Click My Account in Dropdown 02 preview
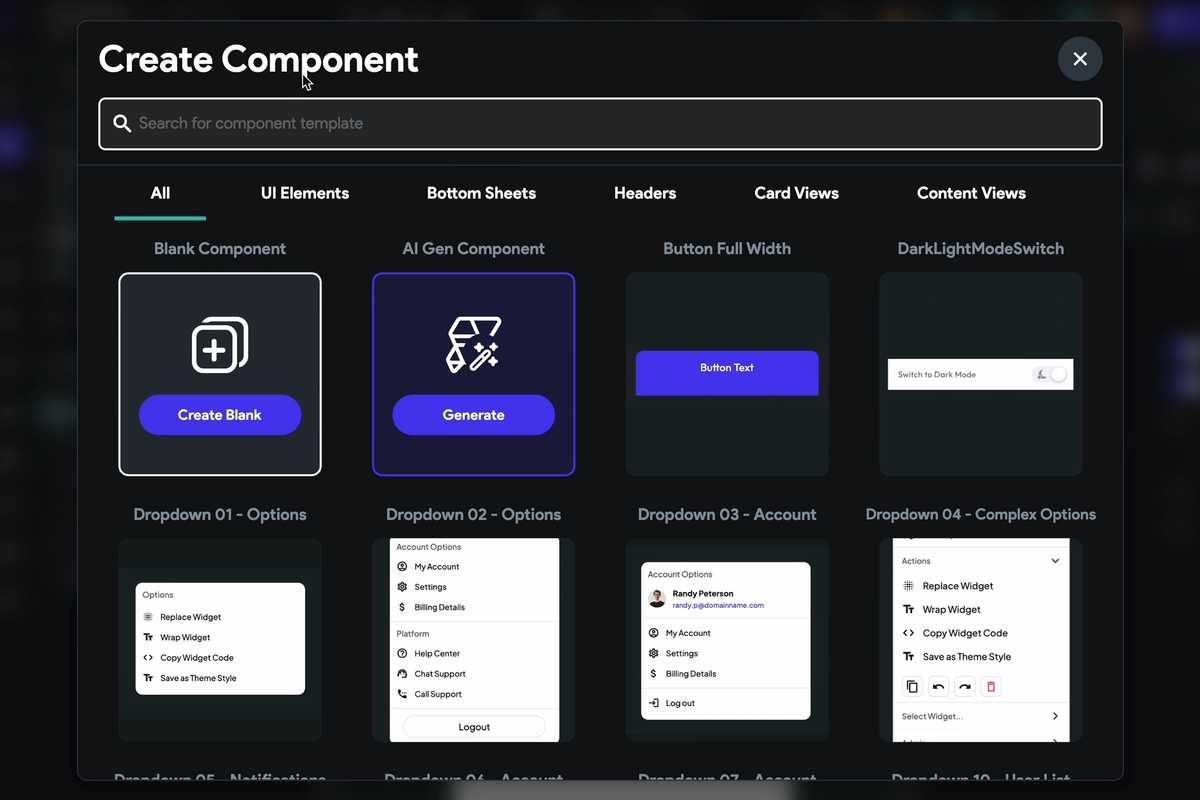 pyautogui.click(x=437, y=567)
